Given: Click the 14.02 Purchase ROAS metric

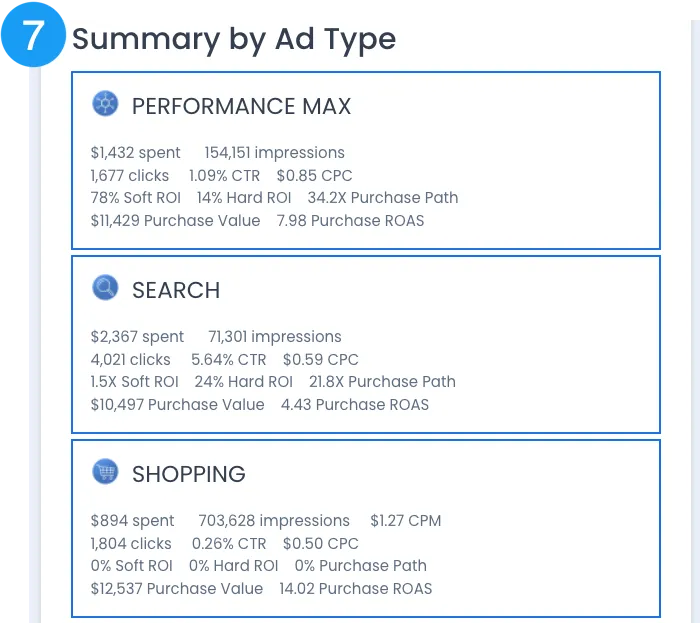Looking at the screenshot, I should tap(355, 588).
